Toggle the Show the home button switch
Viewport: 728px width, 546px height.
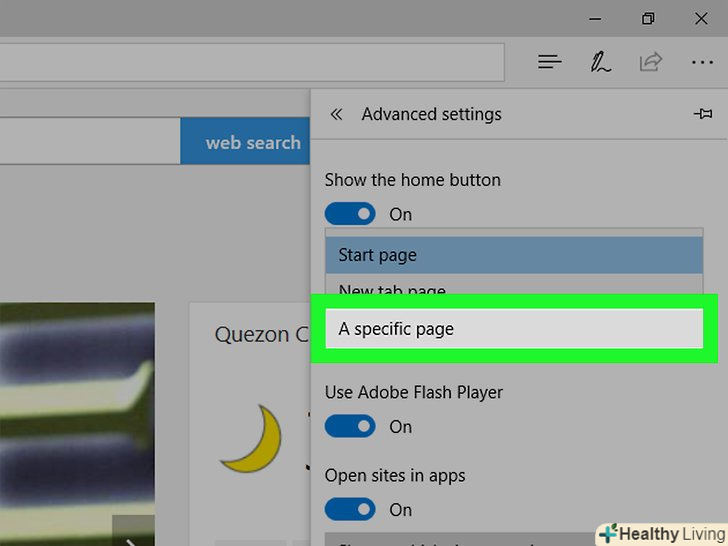tap(350, 214)
